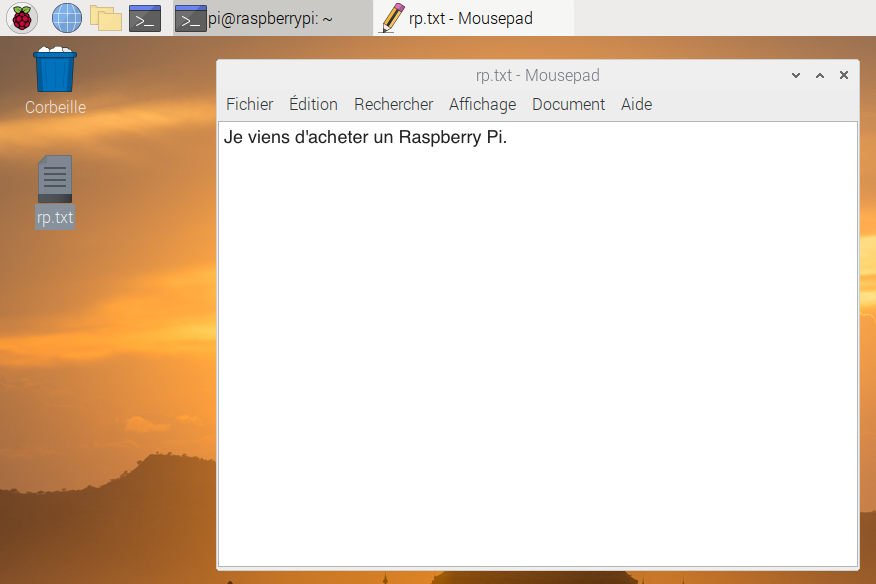Image resolution: width=876 pixels, height=584 pixels.
Task: Open the Rechercher menu
Action: pyautogui.click(x=393, y=104)
